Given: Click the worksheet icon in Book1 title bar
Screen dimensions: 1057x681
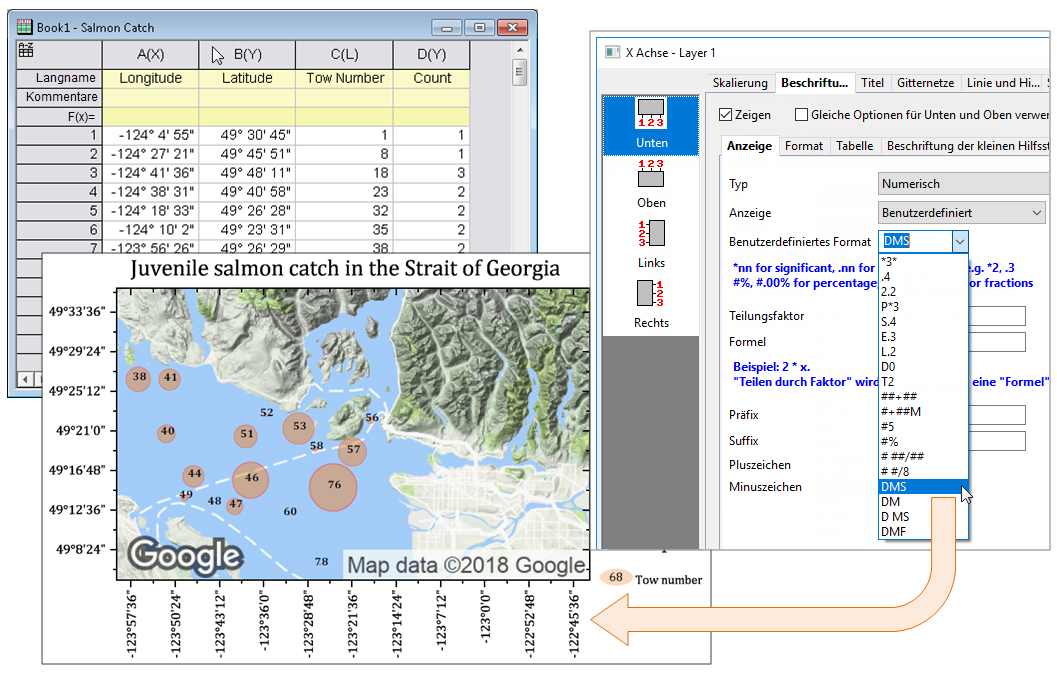Looking at the screenshot, I should point(24,27).
